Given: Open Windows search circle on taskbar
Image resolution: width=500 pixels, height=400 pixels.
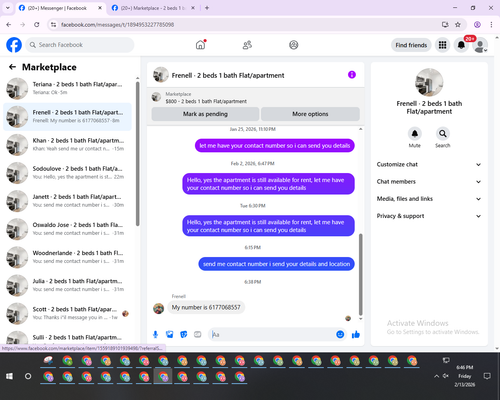Looking at the screenshot, I should pos(28,376).
